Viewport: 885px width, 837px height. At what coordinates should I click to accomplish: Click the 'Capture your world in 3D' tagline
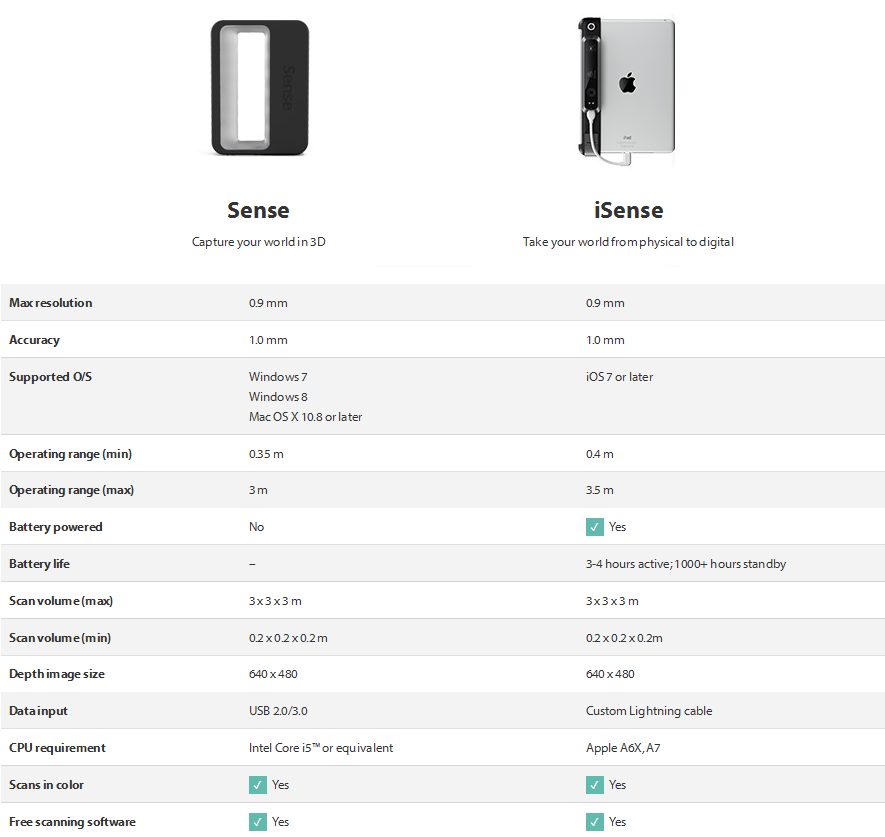pos(259,242)
